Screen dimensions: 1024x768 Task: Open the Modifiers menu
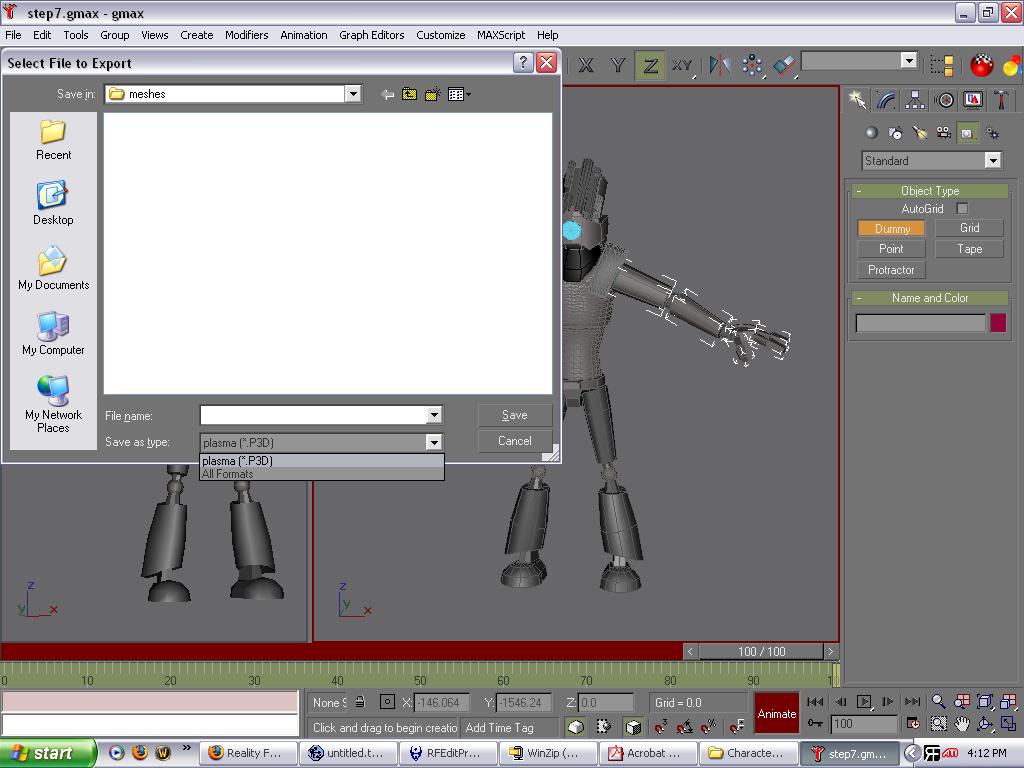point(246,34)
